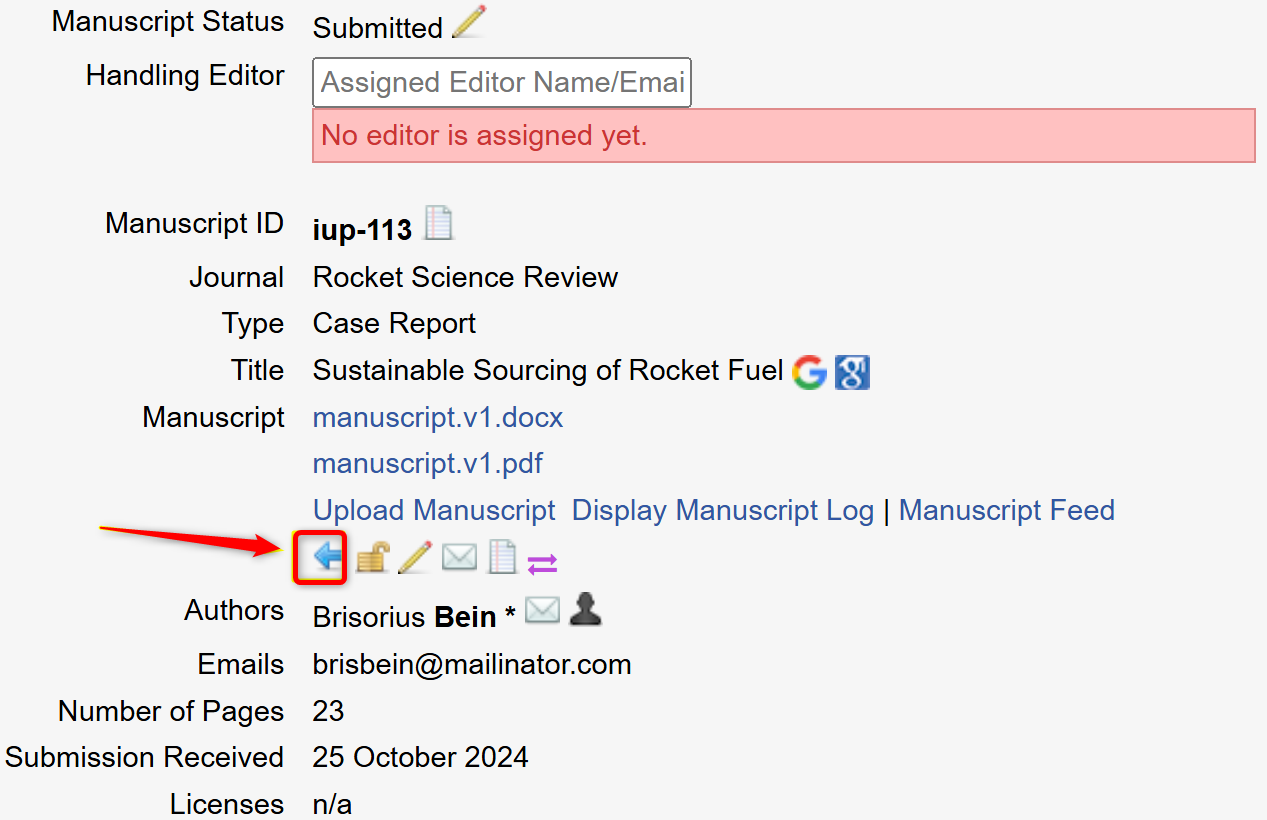Click the open padlock icon

(x=372, y=557)
